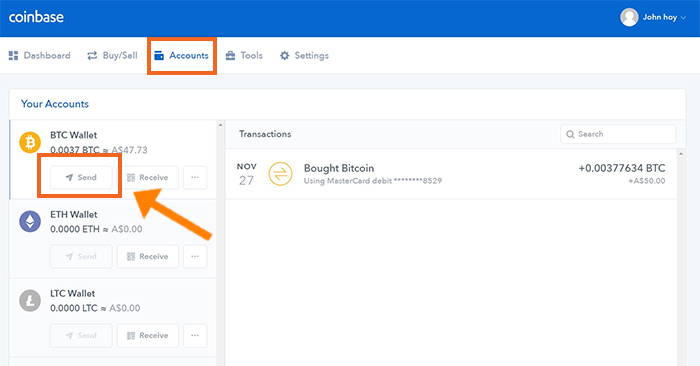
Task: Select the LTC Wallet name
Action: [73, 293]
